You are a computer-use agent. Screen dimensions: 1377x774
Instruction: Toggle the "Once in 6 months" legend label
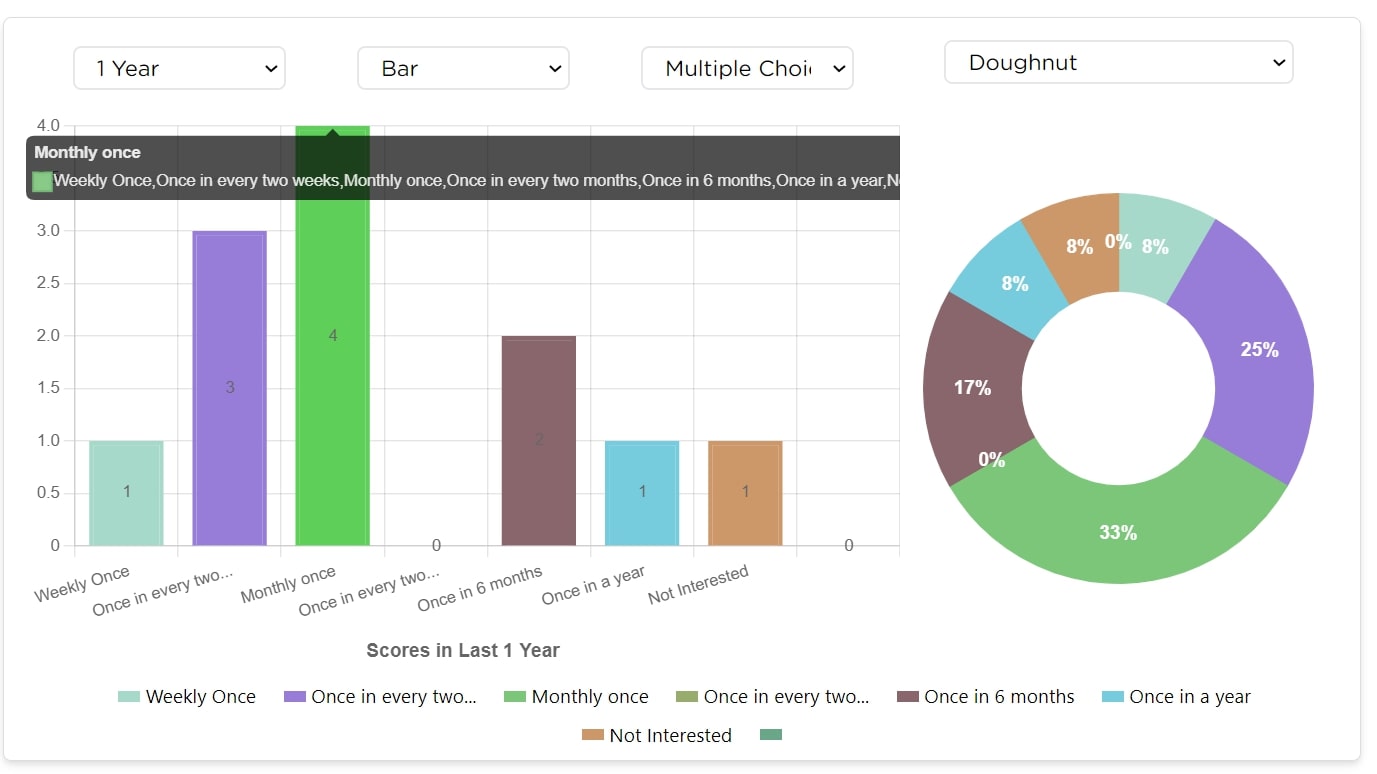[x=999, y=697]
